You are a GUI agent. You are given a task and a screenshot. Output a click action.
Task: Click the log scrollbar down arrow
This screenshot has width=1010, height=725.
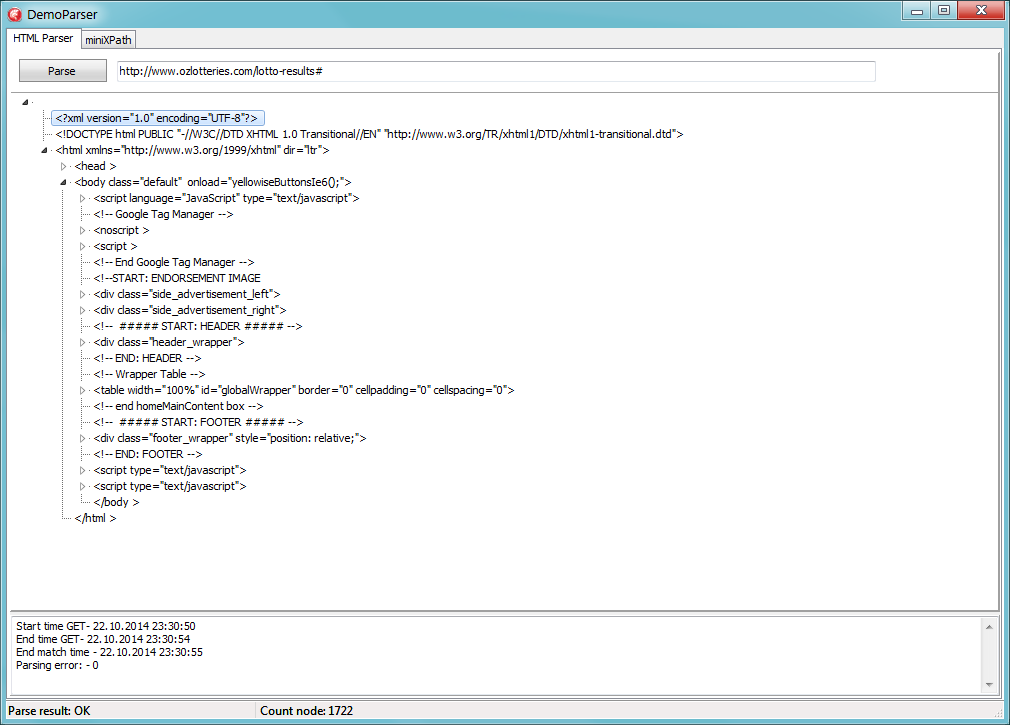(x=989, y=685)
